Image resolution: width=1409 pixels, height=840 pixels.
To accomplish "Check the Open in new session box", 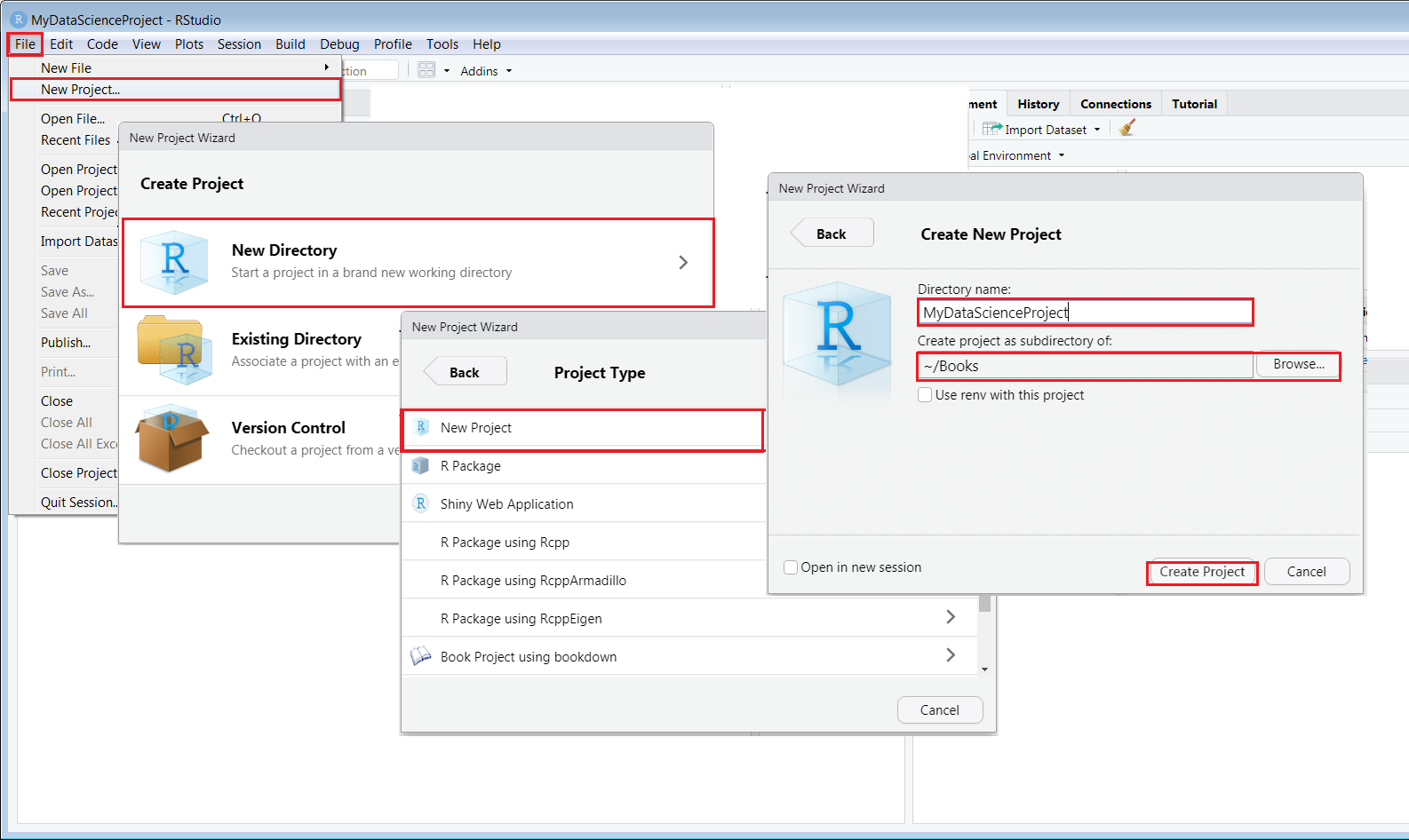I will pos(791,567).
